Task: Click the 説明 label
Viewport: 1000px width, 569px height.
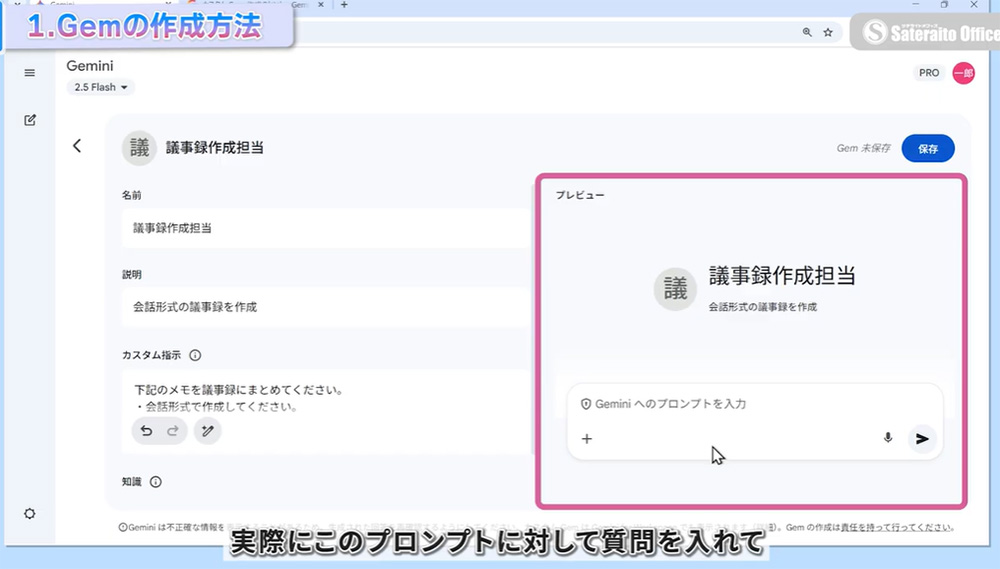Action: [x=131, y=274]
